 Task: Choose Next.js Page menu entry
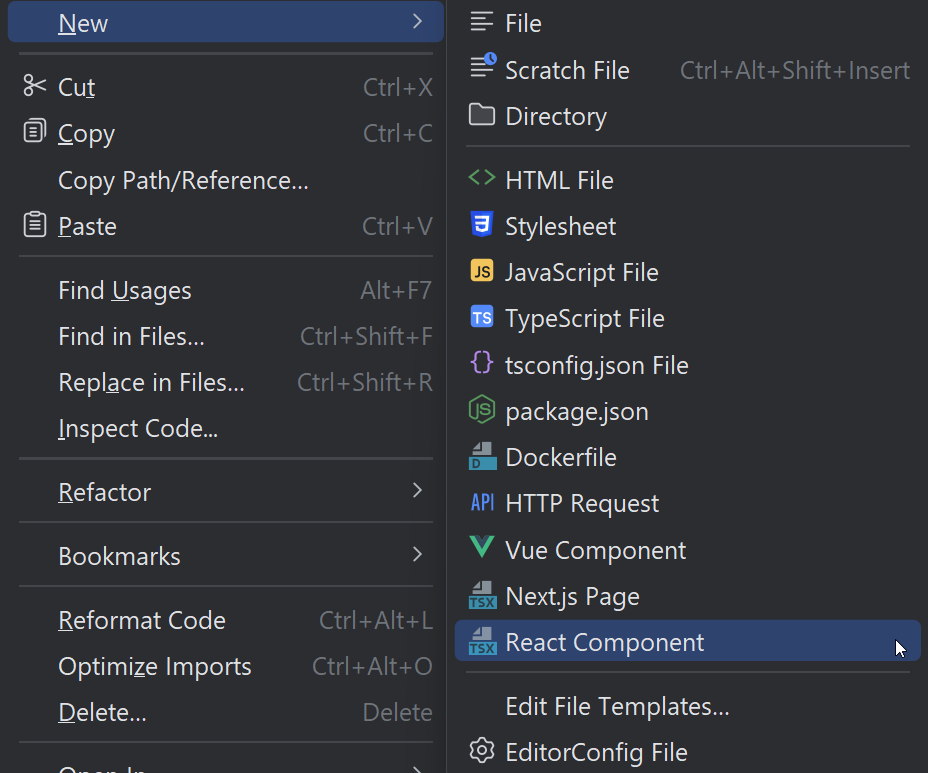coord(572,596)
